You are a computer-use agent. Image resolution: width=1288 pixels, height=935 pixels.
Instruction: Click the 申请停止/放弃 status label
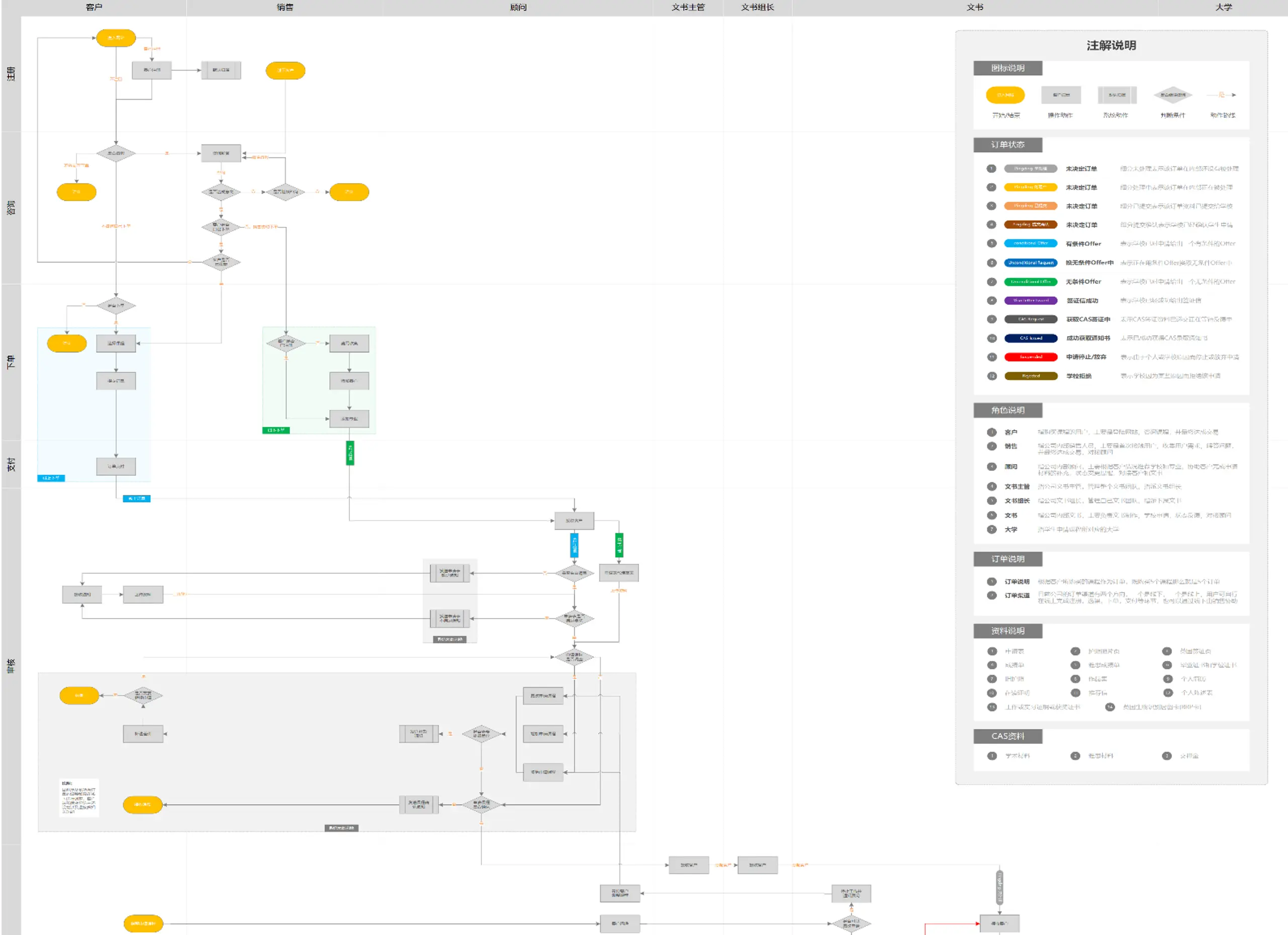tap(1086, 357)
